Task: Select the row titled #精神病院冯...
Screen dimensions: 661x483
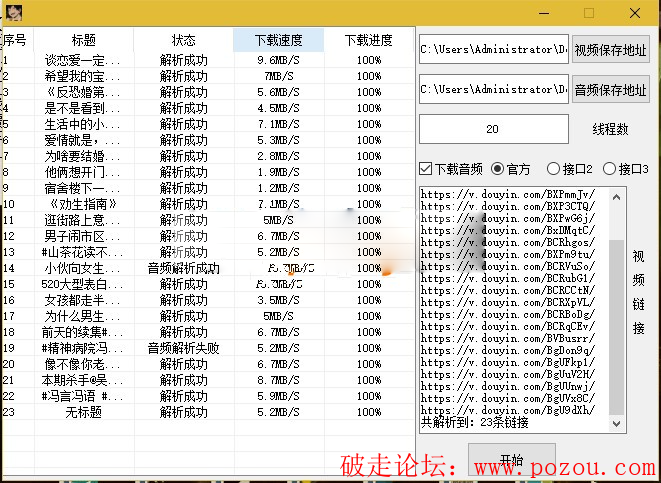Action: coord(209,349)
